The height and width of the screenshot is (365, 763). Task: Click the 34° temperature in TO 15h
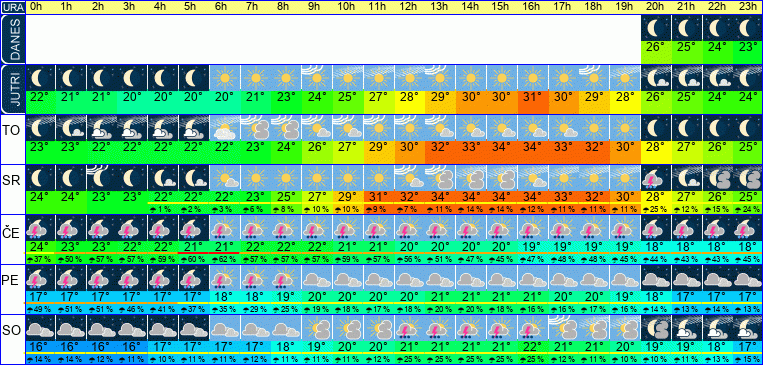click(502, 146)
